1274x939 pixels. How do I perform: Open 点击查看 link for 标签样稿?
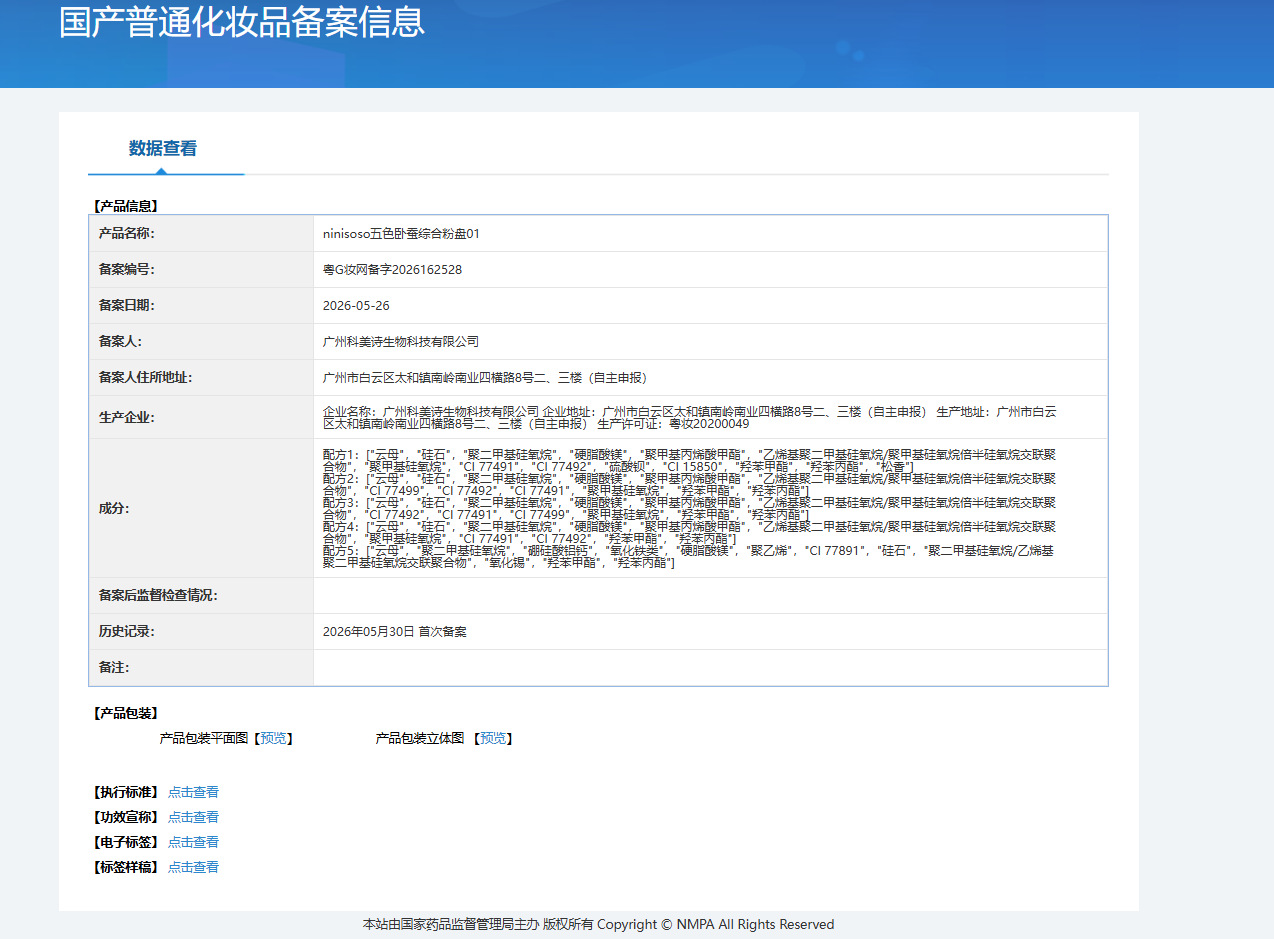(x=193, y=867)
